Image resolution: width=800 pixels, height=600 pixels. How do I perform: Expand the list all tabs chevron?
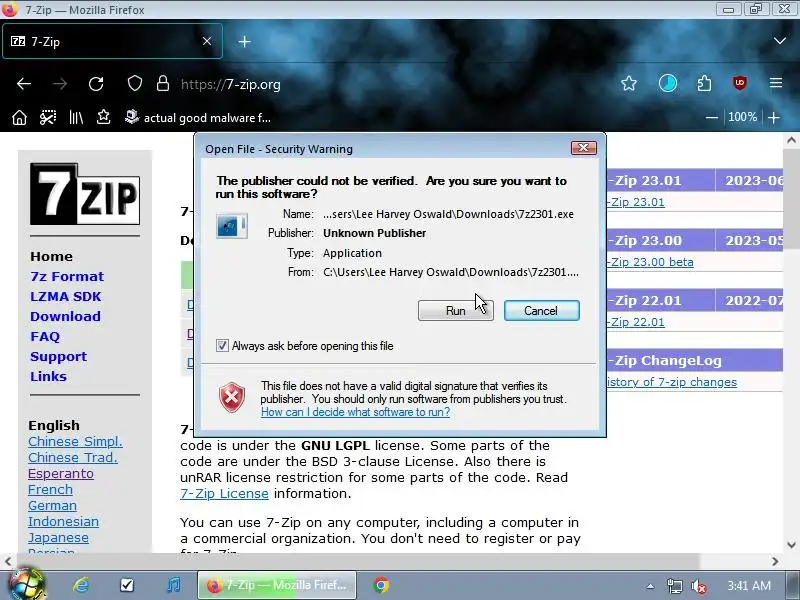pyautogui.click(x=780, y=41)
